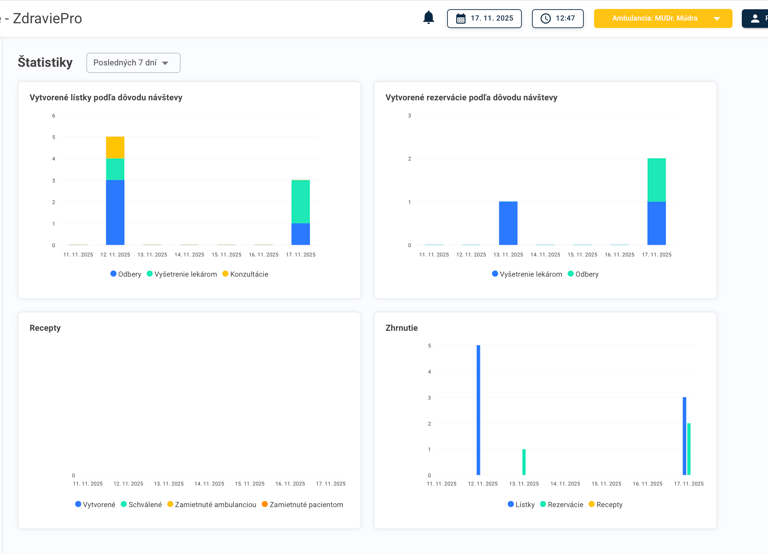Screen dimensions: 768x554
Task: Toggle Vytvorené legend in the Recepty chart
Action: 95,505
